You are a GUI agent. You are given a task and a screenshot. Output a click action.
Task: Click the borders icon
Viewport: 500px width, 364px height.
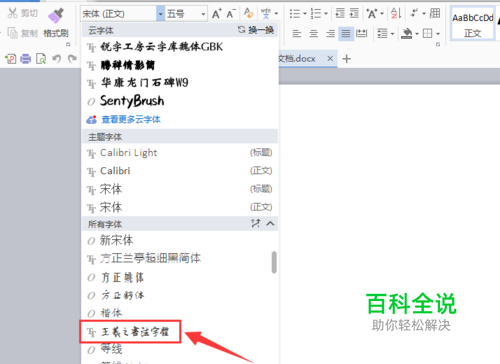pos(428,33)
